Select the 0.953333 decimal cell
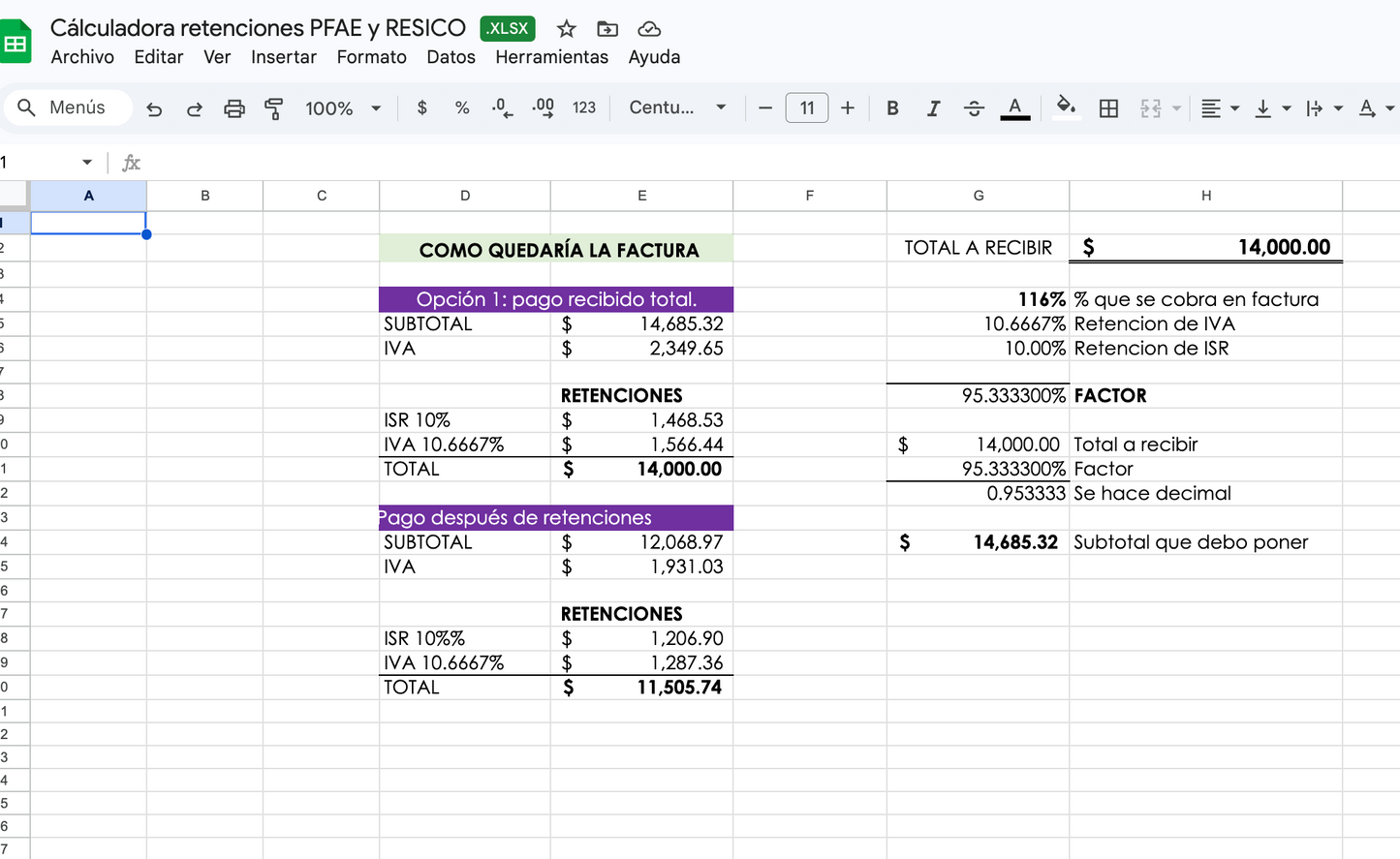Image resolution: width=1400 pixels, height=859 pixels. [979, 493]
